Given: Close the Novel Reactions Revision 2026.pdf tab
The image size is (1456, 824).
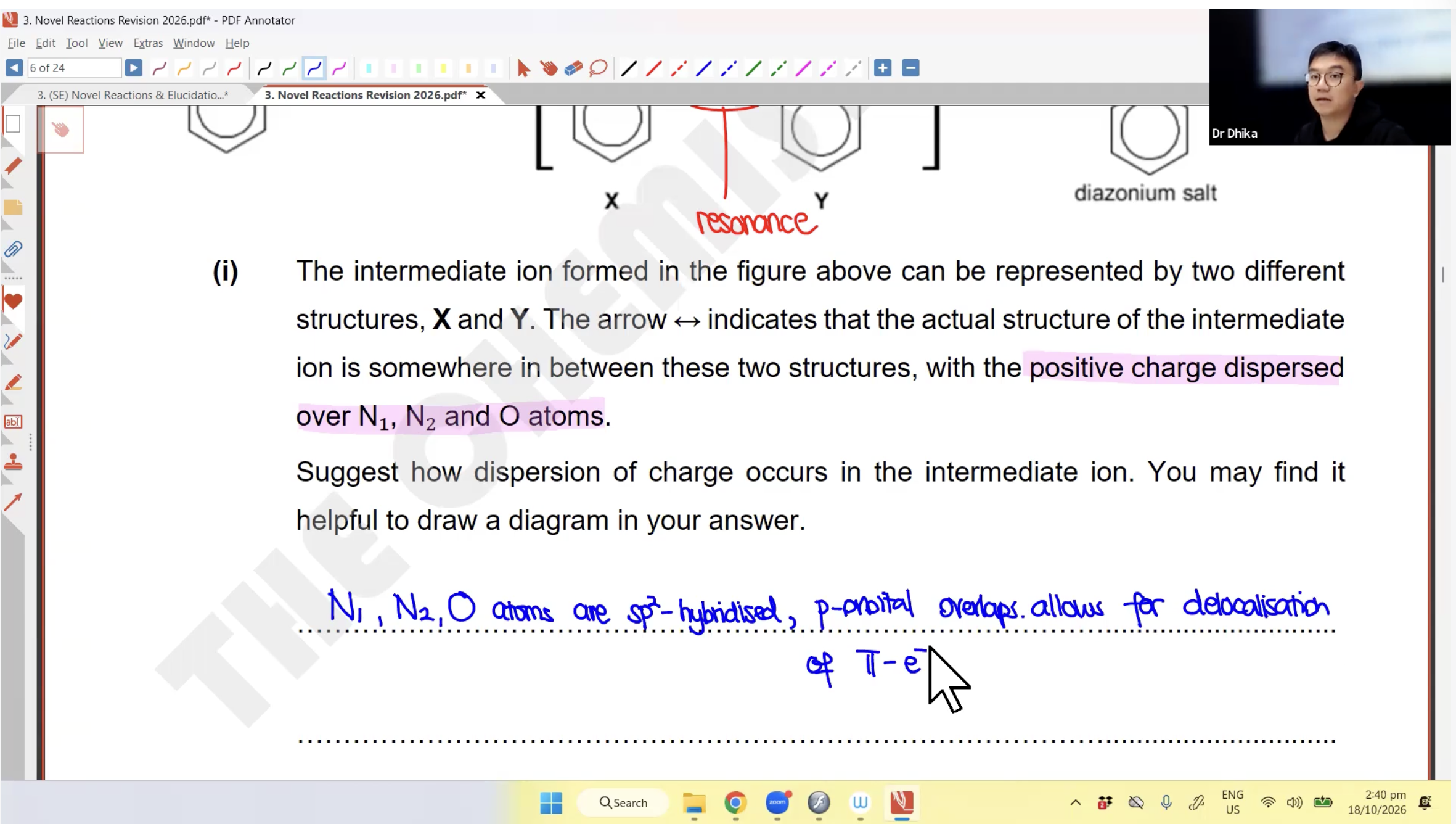Looking at the screenshot, I should 481,95.
